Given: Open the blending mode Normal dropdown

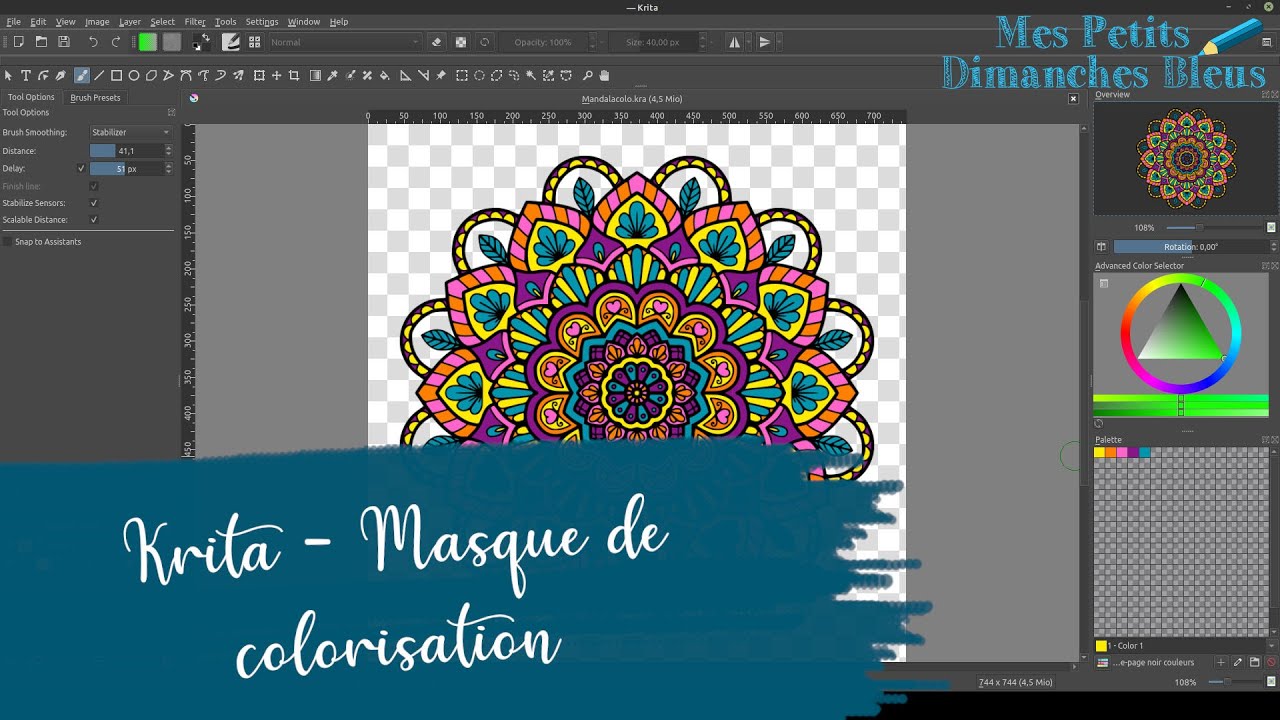Looking at the screenshot, I should (345, 42).
